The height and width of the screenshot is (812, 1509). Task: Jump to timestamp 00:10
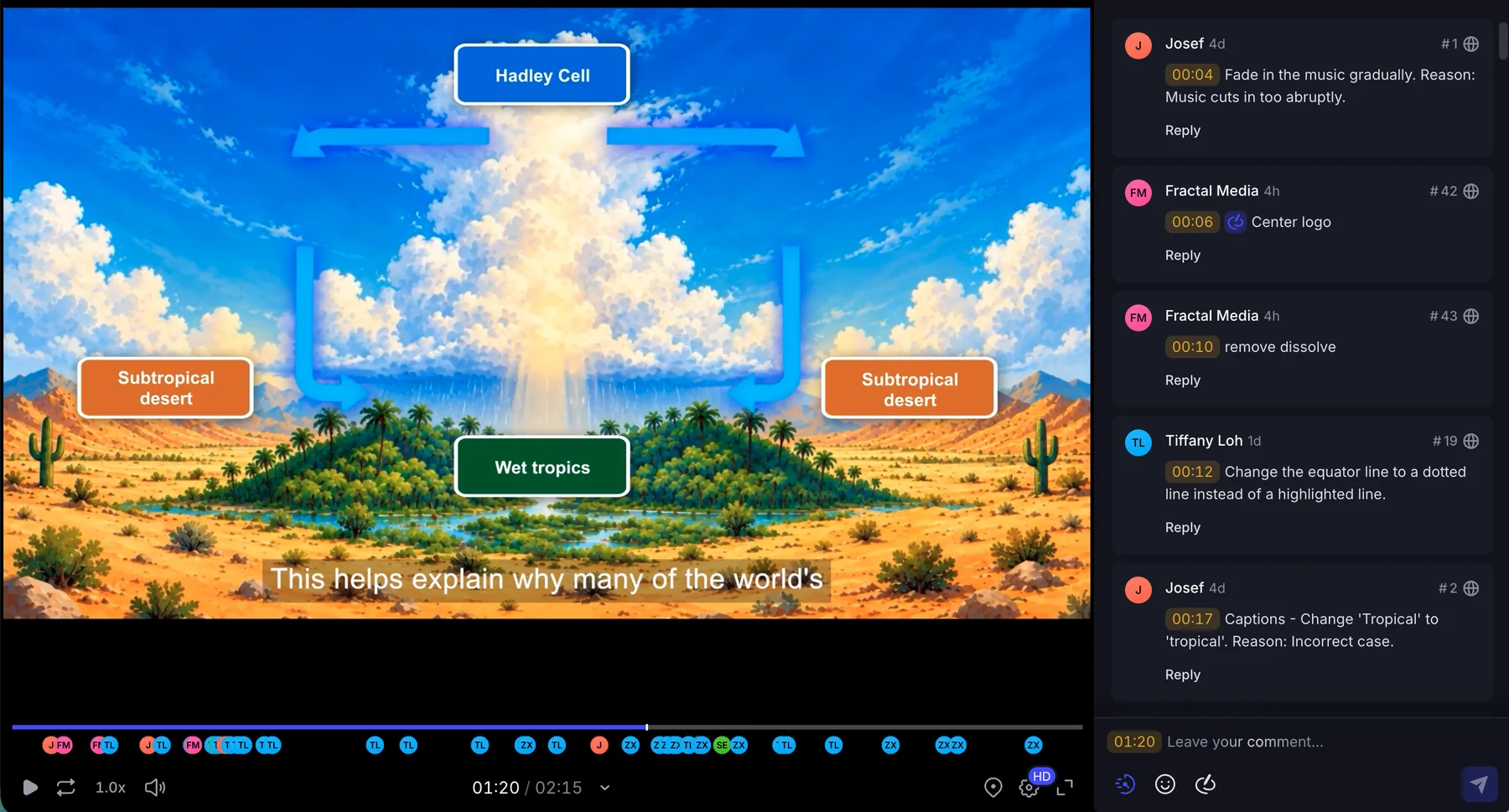[1192, 347]
